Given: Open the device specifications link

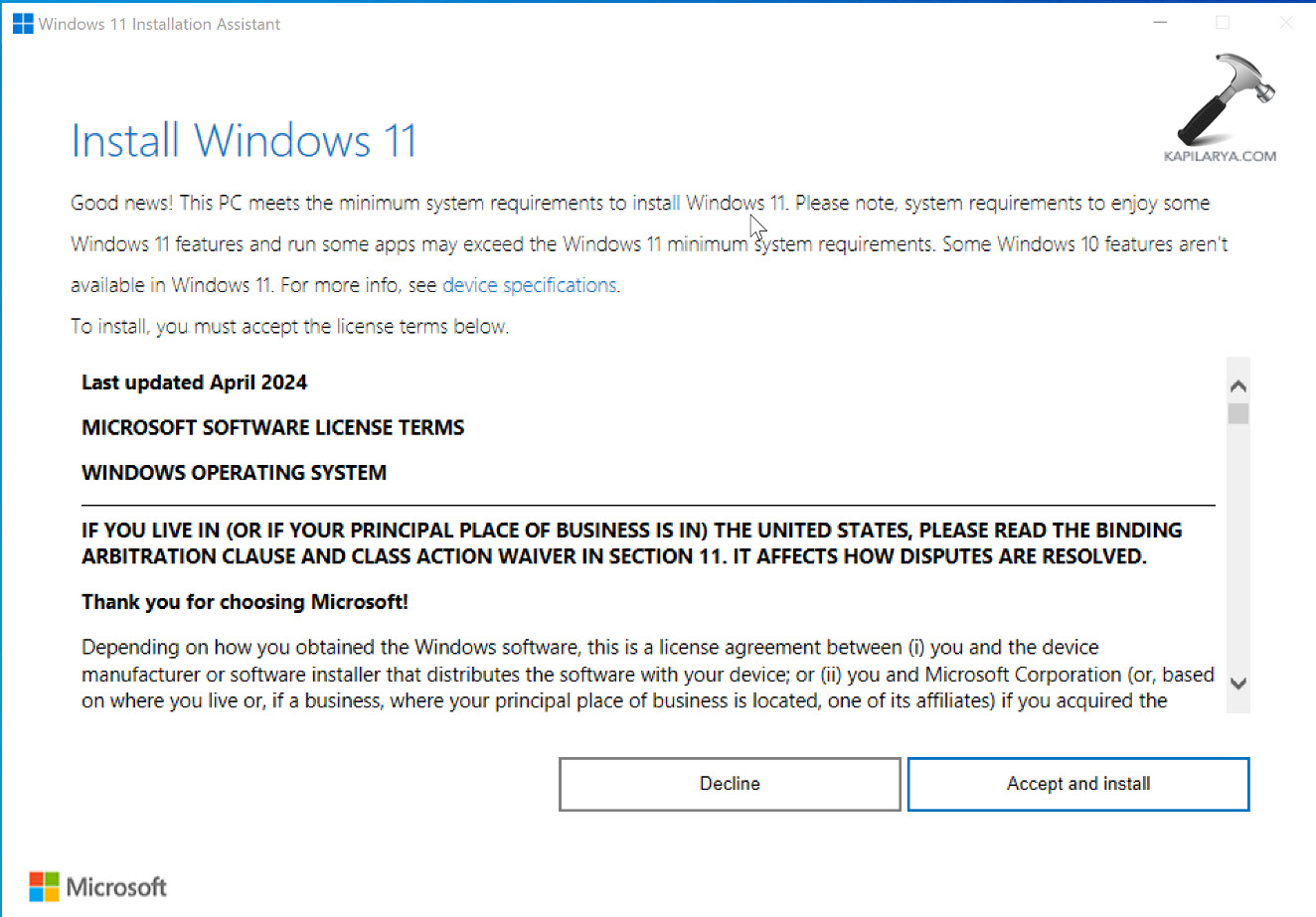Looking at the screenshot, I should [529, 285].
